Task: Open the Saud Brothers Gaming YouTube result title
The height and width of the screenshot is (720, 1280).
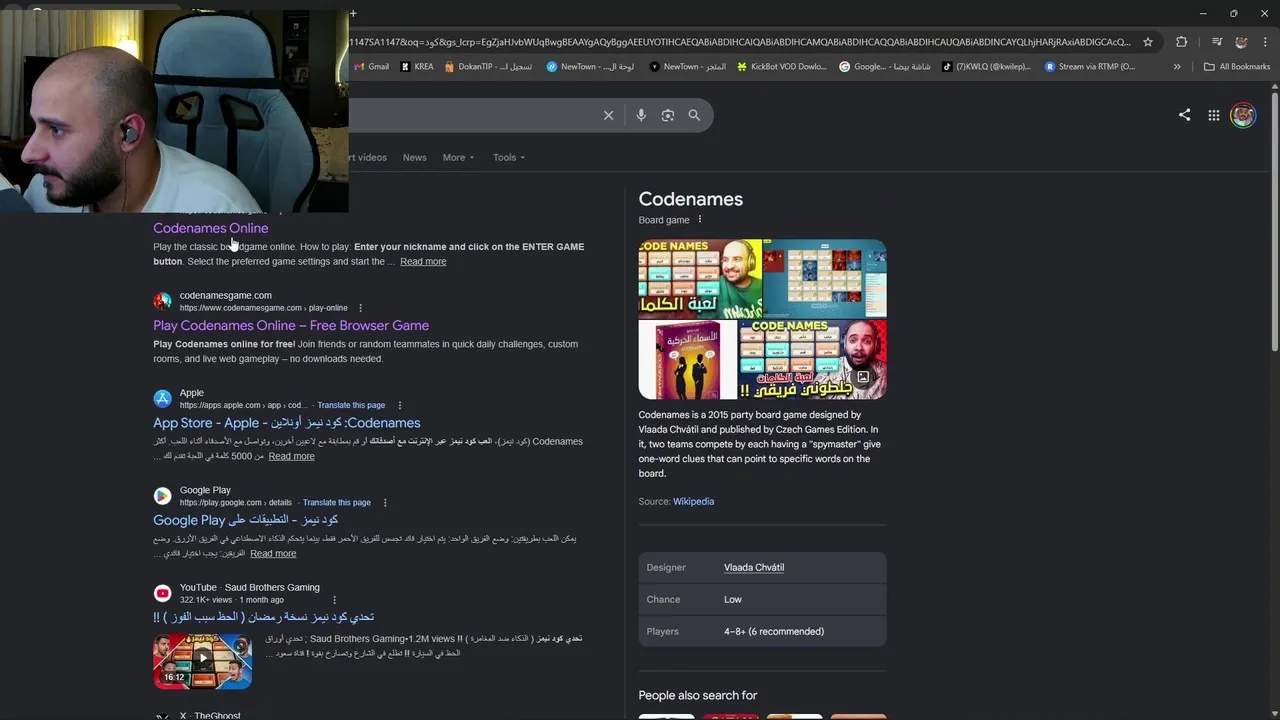Action: pyautogui.click(x=264, y=617)
